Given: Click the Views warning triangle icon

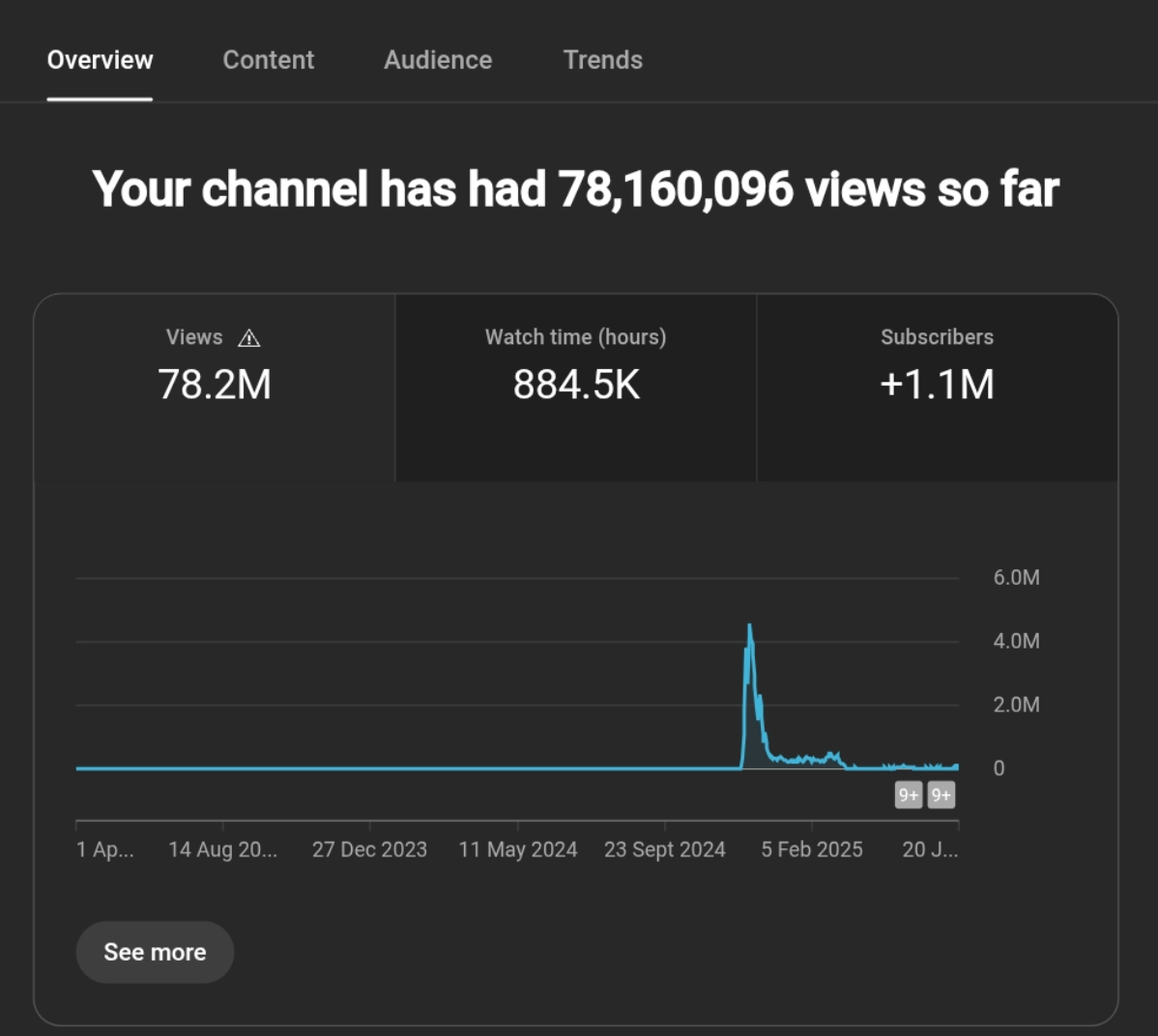Looking at the screenshot, I should 248,338.
